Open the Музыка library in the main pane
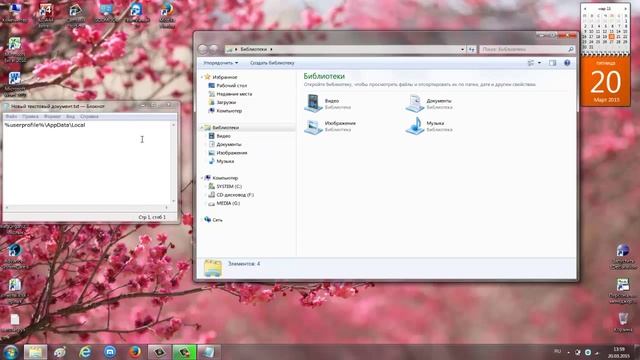640x360 pixels. coord(429,126)
